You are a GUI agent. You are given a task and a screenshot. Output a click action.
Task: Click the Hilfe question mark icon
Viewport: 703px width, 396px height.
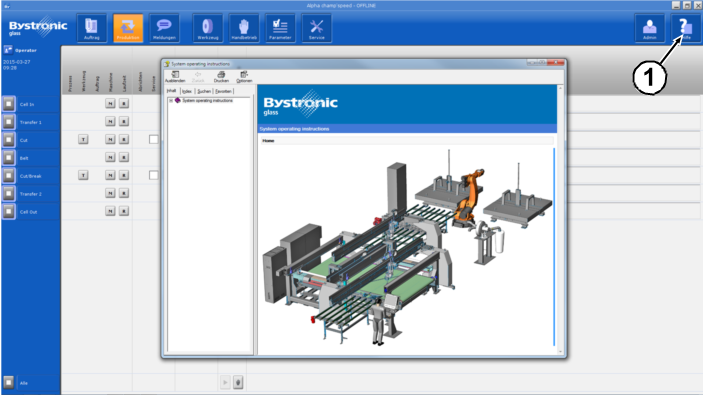click(686, 28)
